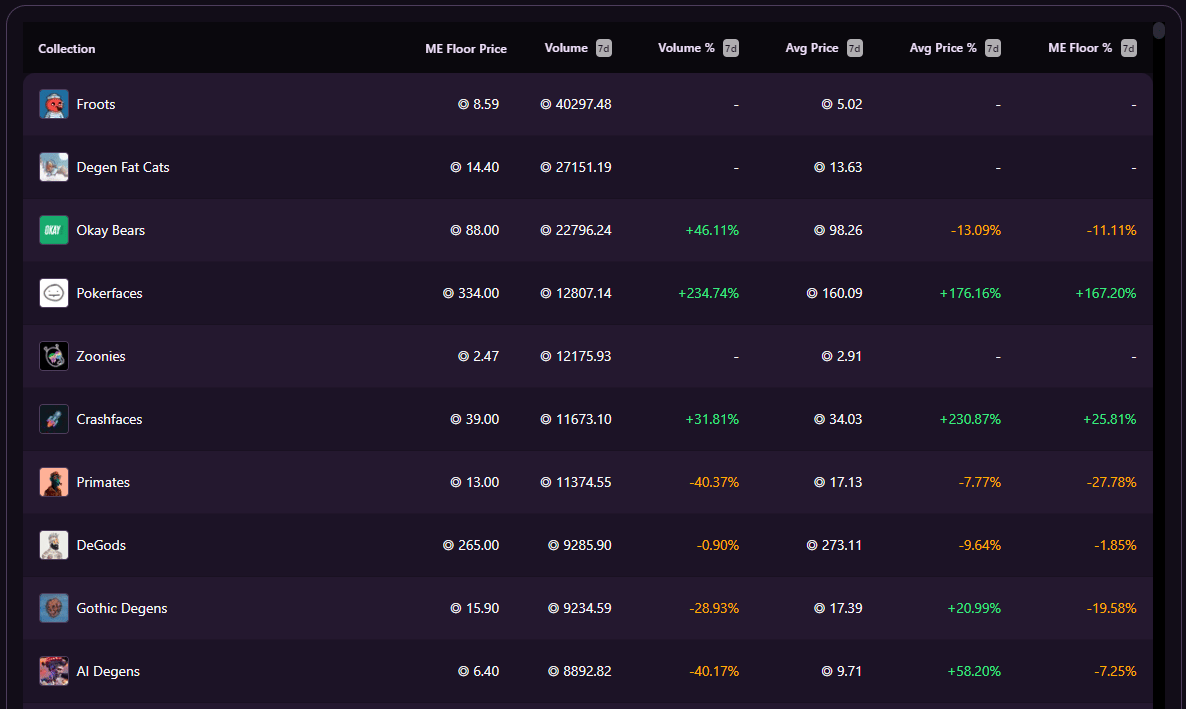Open the Pokerfaces collection link
The height and width of the screenshot is (709, 1186).
pos(109,293)
